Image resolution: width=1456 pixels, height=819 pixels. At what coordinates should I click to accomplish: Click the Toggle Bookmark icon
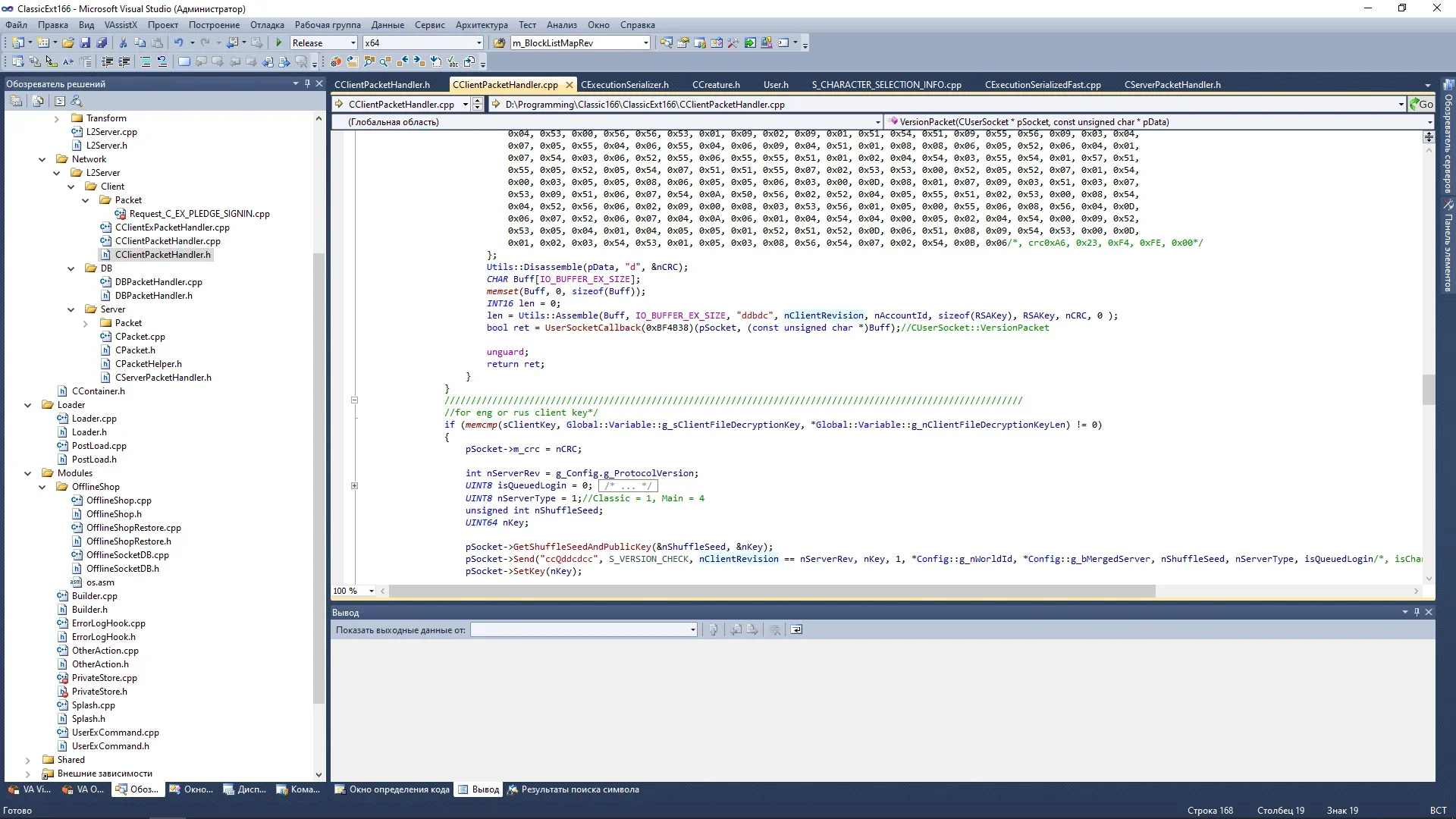click(x=184, y=62)
